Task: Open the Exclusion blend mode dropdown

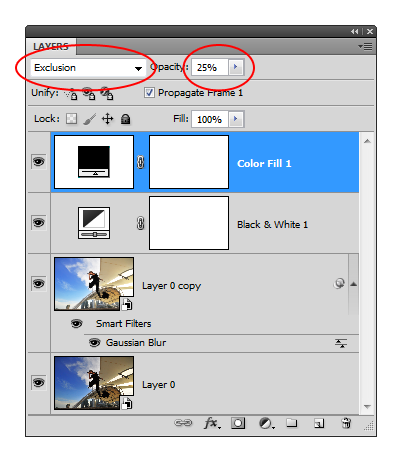Action: point(87,68)
